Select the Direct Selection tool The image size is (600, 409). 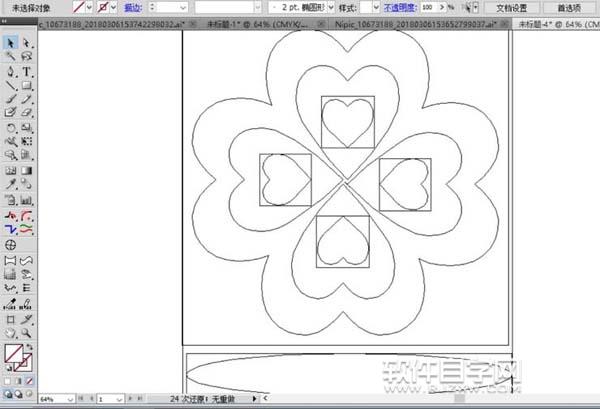click(x=27, y=43)
